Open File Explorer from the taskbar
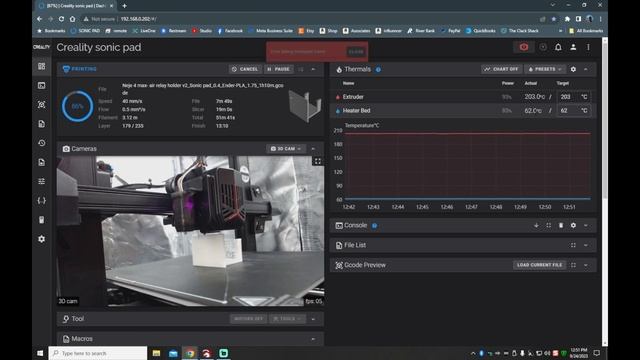The width and height of the screenshot is (640, 360). point(156,353)
